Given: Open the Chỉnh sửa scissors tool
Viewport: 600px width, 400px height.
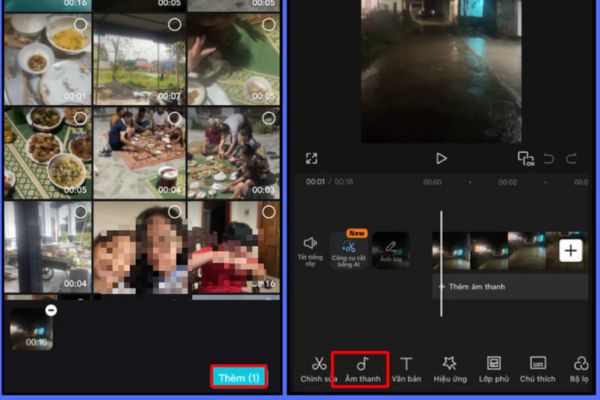Looking at the screenshot, I should click(318, 368).
